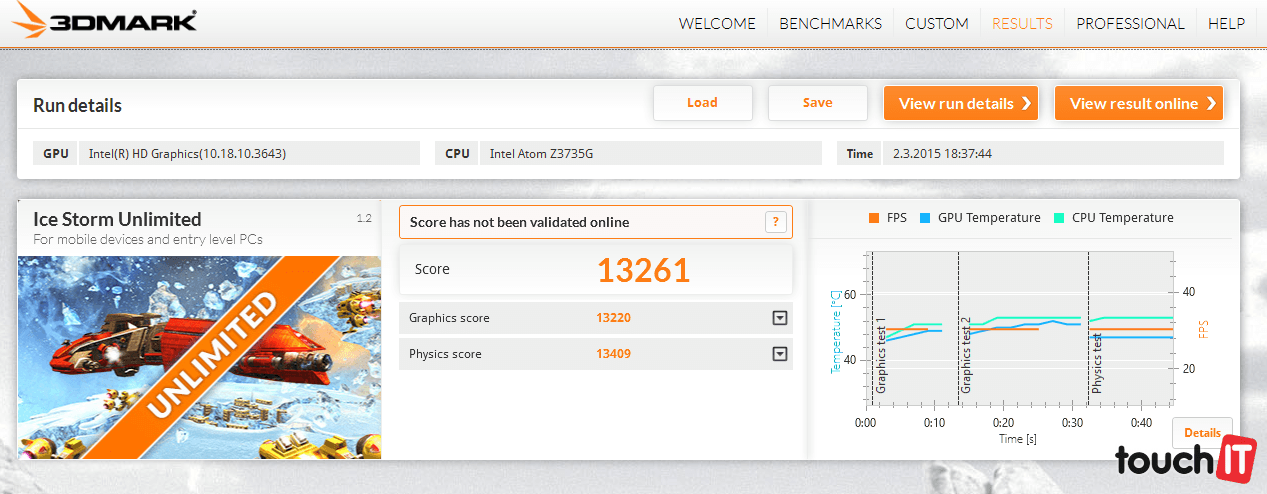Toggle the blue GPU Temperature legend swatch
The height and width of the screenshot is (494, 1267).
928,218
